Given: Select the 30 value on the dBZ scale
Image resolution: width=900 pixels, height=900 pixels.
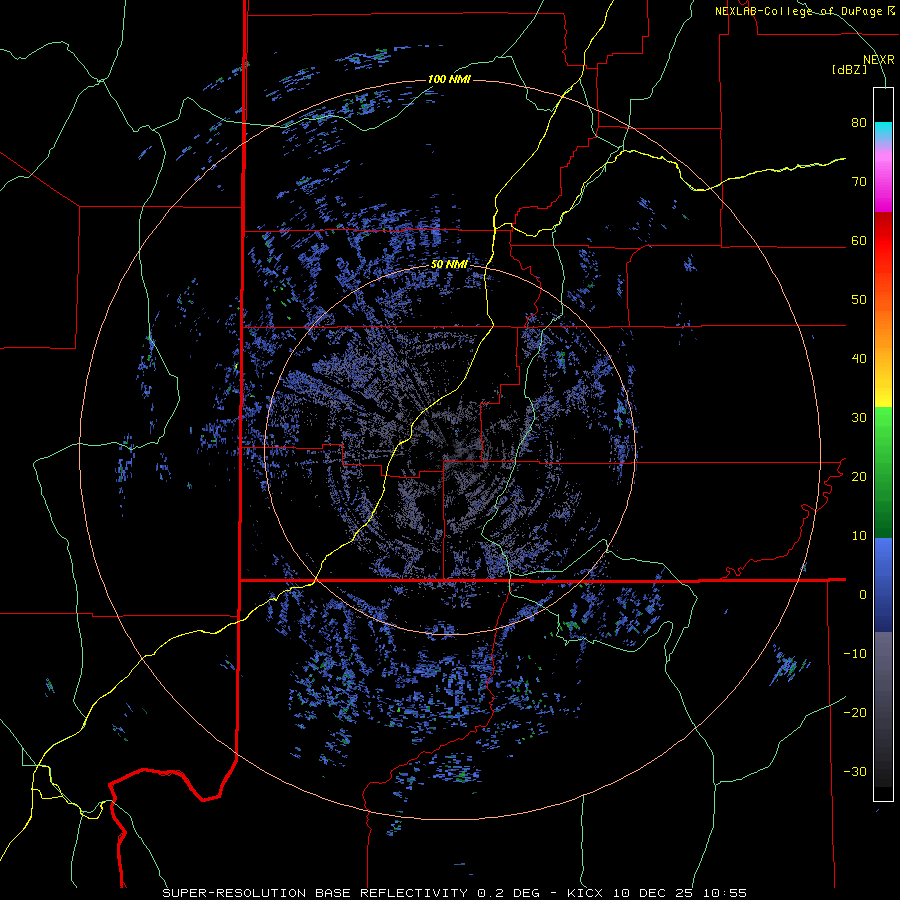Looking at the screenshot, I should [859, 417].
